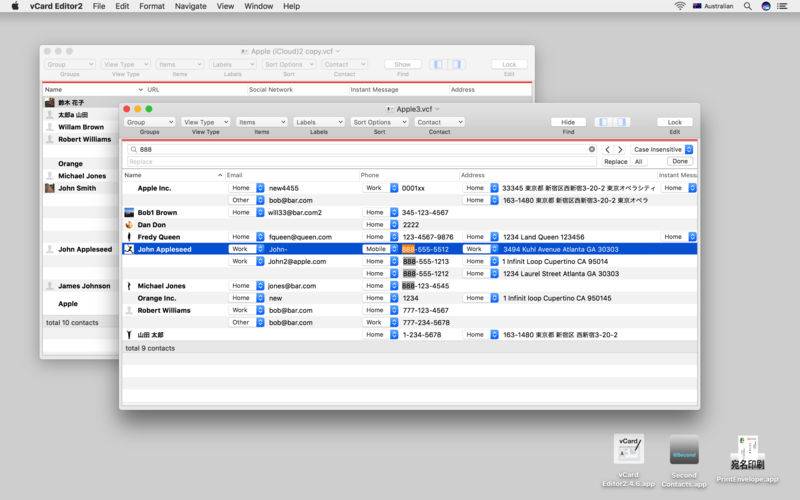Click the search field containing 888
This screenshot has width=800, height=500.
coord(362,149)
